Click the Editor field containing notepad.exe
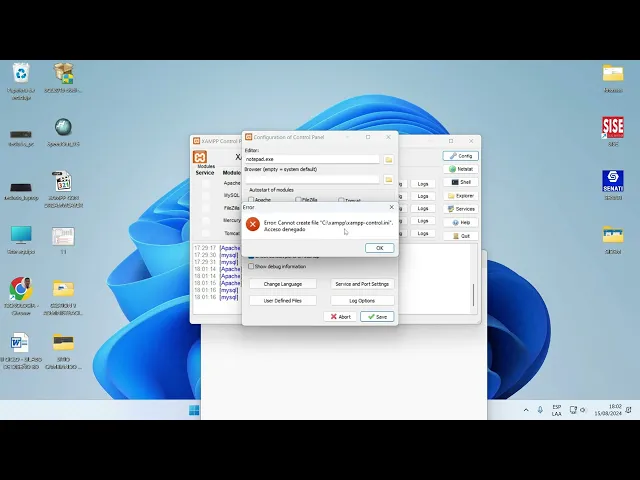640x480 pixels. click(312, 159)
